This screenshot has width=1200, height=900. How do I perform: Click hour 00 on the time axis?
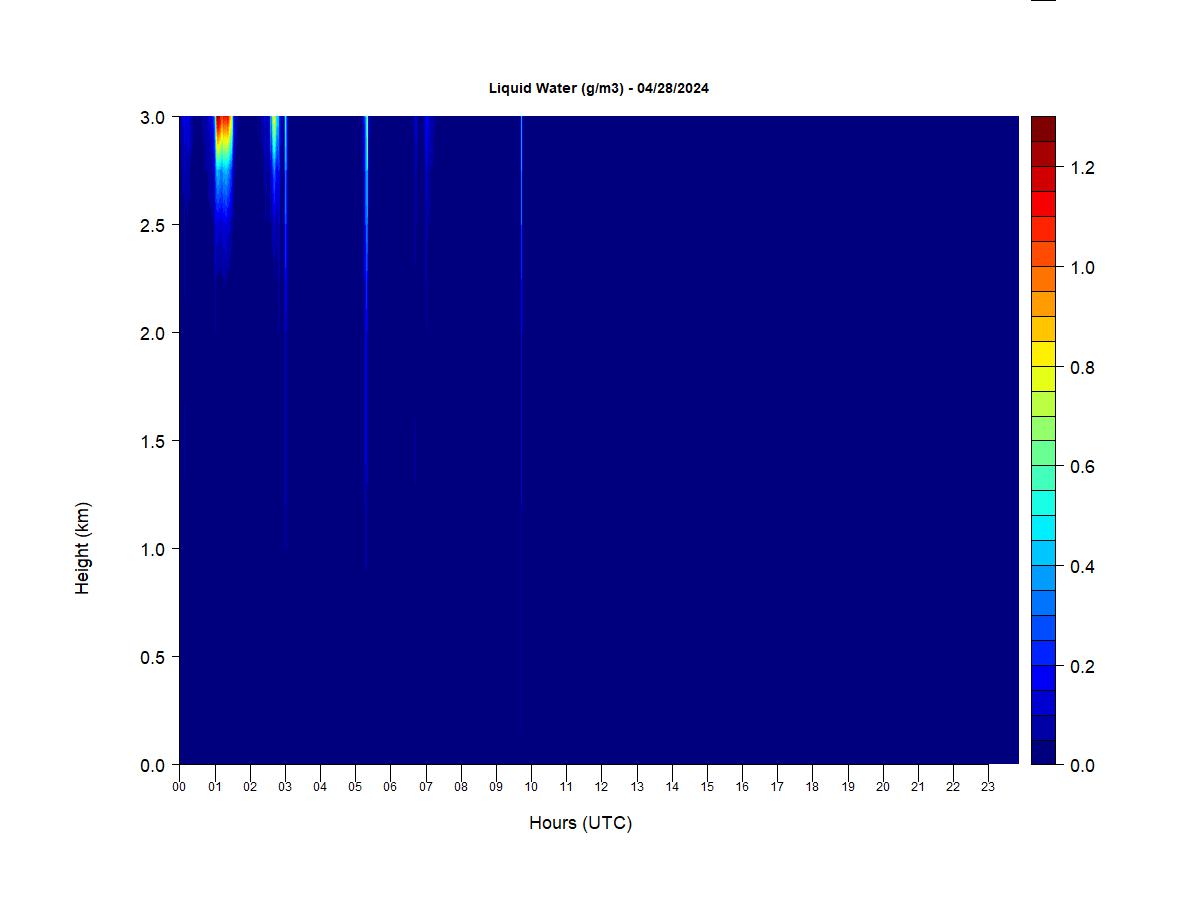[x=179, y=787]
